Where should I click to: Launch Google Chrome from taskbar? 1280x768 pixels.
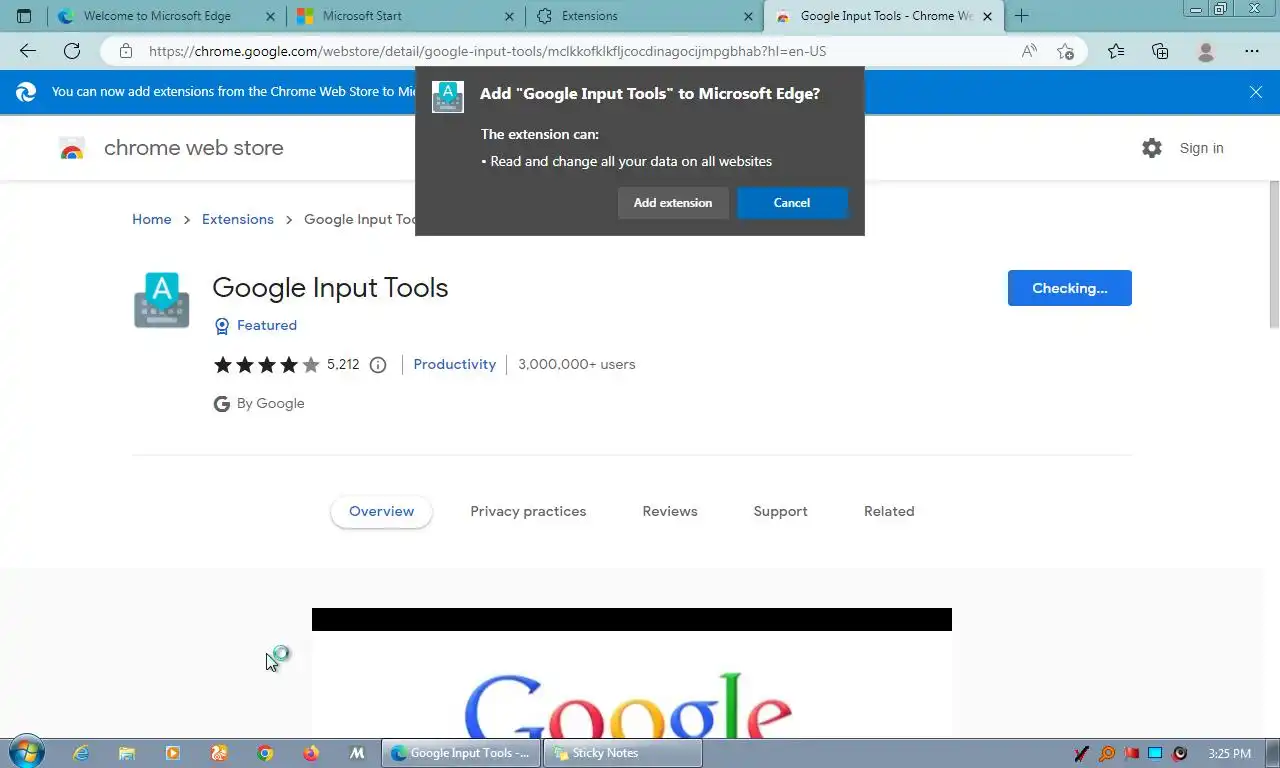[265, 753]
